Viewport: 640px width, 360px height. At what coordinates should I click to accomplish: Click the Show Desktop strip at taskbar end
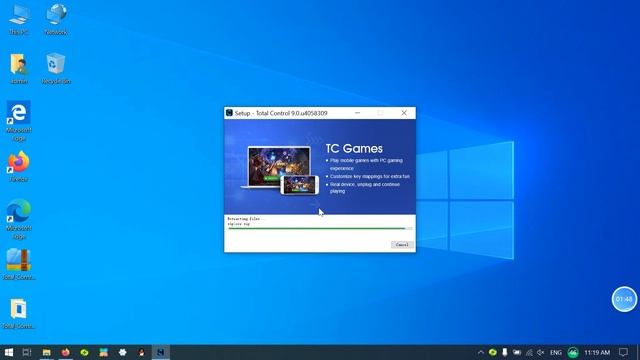tap(638, 352)
